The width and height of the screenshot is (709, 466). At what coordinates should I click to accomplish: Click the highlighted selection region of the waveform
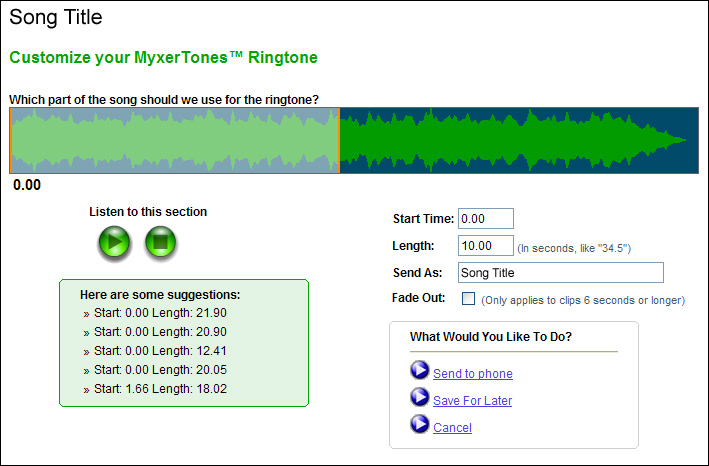[x=175, y=141]
